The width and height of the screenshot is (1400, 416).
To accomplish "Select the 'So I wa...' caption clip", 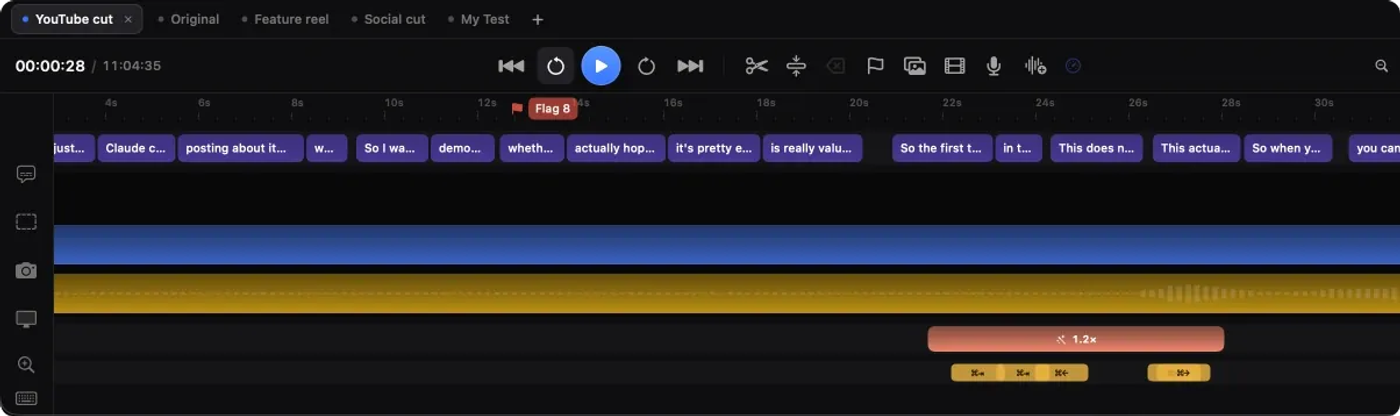I will coord(392,148).
